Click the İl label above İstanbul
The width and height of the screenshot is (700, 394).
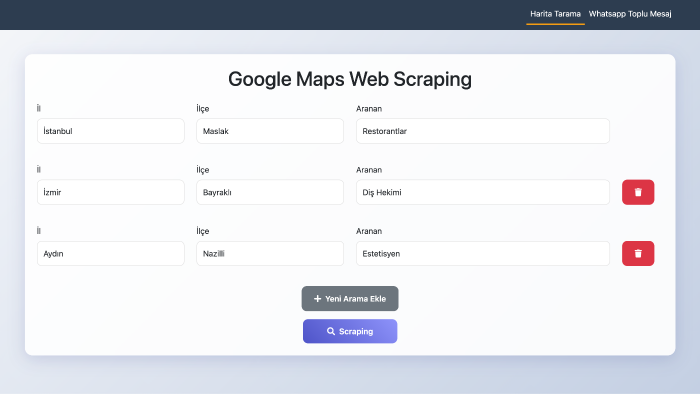point(39,108)
